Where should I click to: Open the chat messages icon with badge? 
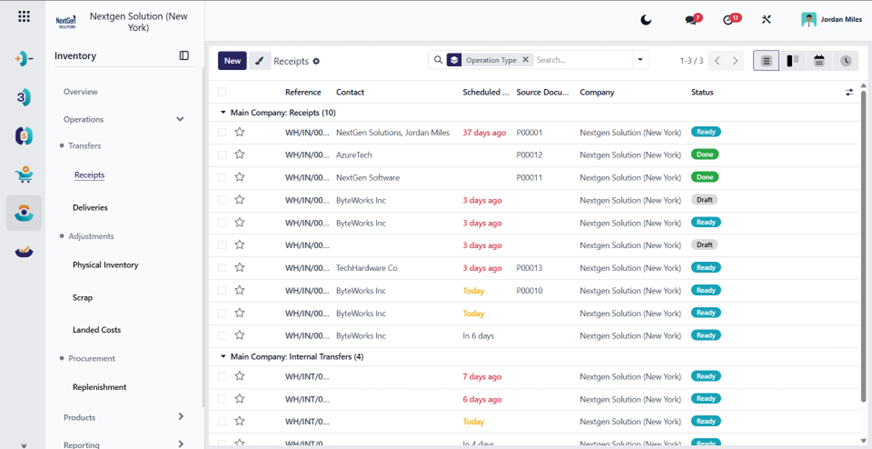[693, 19]
